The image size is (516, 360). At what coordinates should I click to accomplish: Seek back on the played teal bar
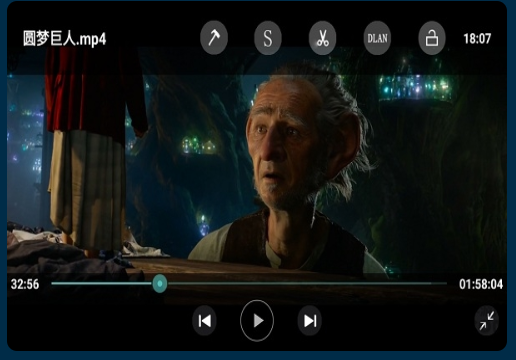coord(102,284)
